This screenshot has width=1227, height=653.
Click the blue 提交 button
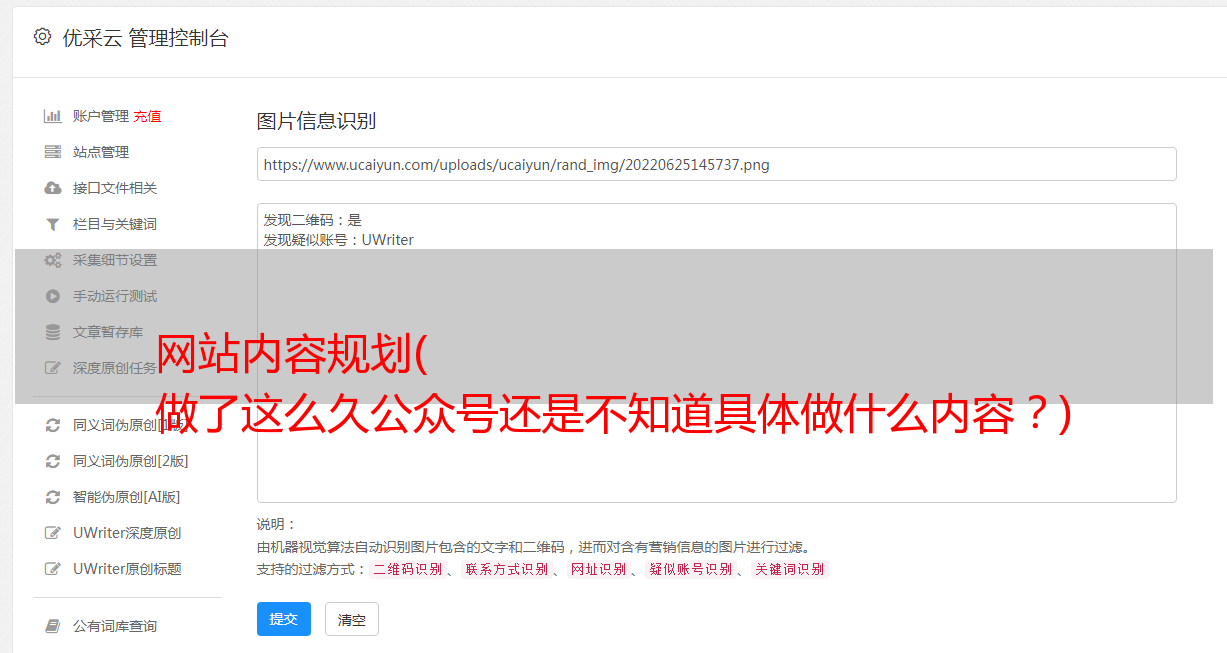(x=284, y=619)
